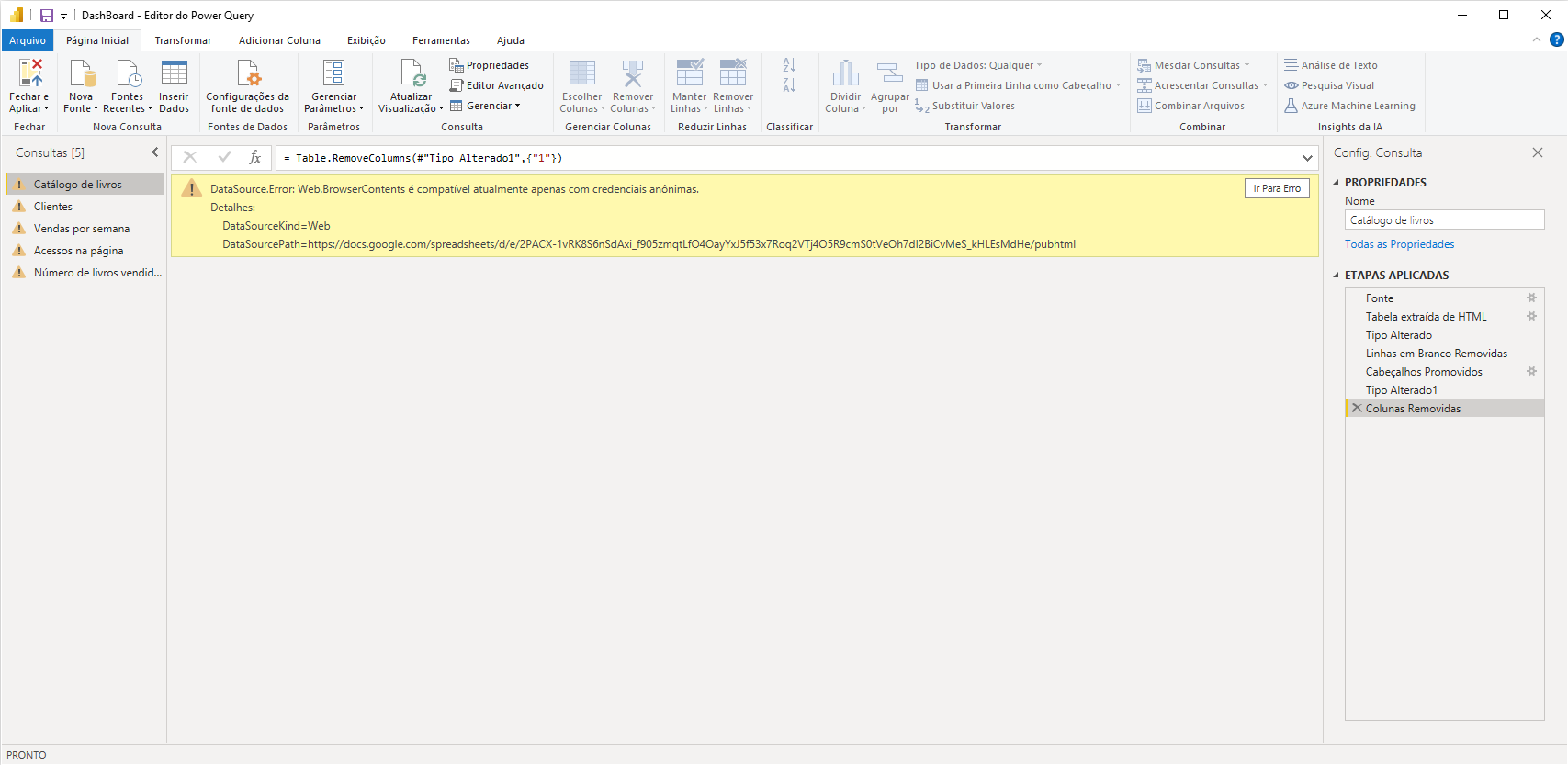This screenshot has height=765, width=1568.
Task: Close the Config. Consulta pane
Action: pyautogui.click(x=1538, y=152)
